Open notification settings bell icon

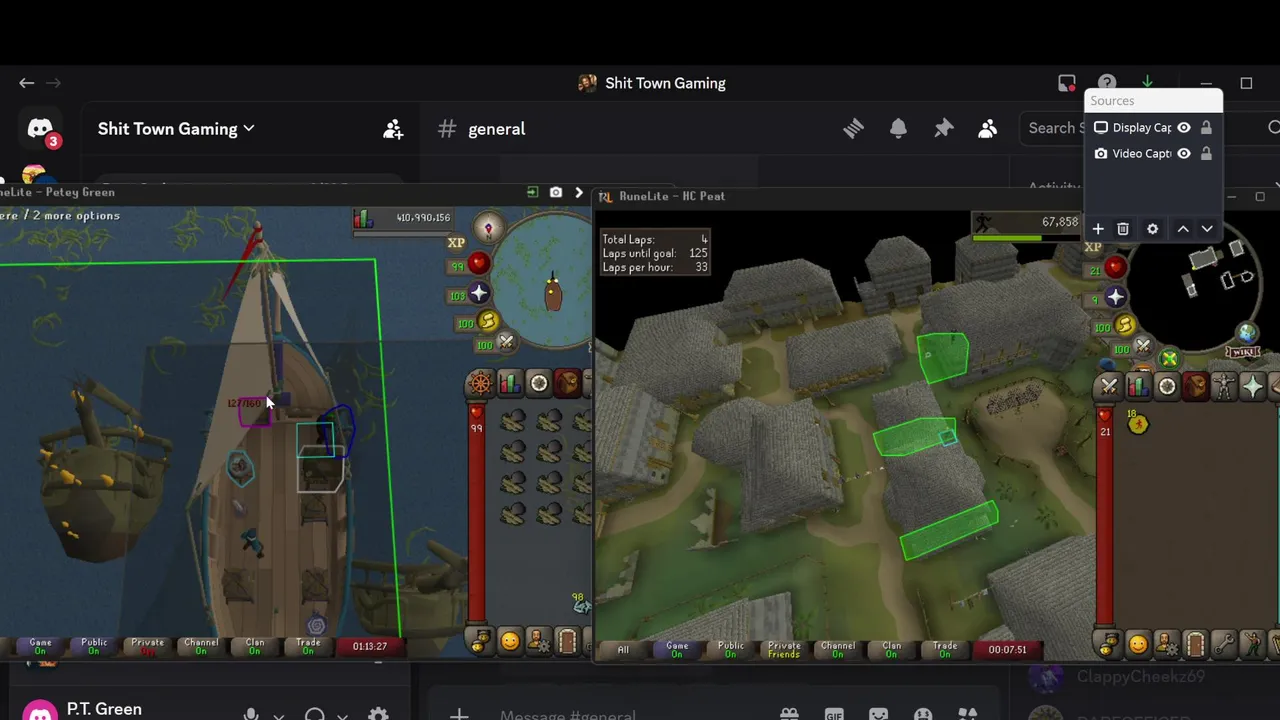(x=898, y=128)
